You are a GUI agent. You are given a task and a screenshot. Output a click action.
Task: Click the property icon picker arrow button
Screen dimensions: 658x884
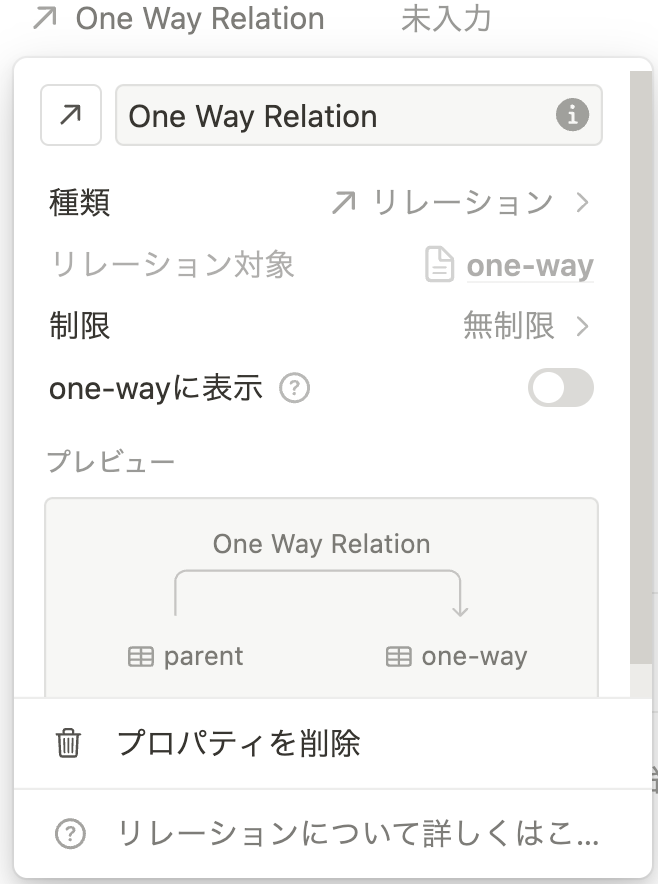71,115
